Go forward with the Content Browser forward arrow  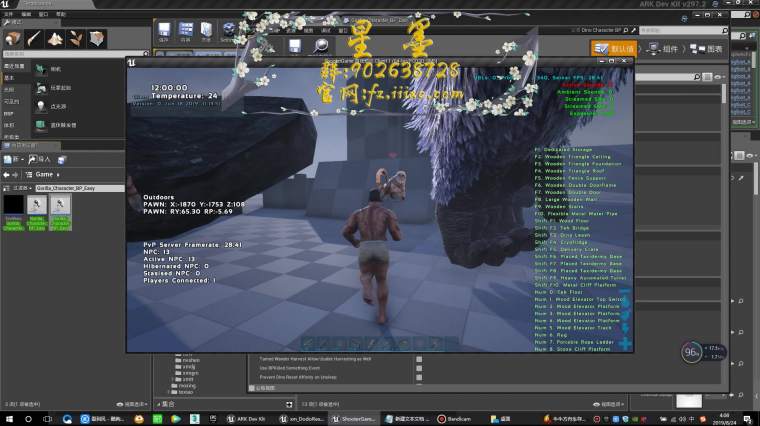click(x=16, y=174)
